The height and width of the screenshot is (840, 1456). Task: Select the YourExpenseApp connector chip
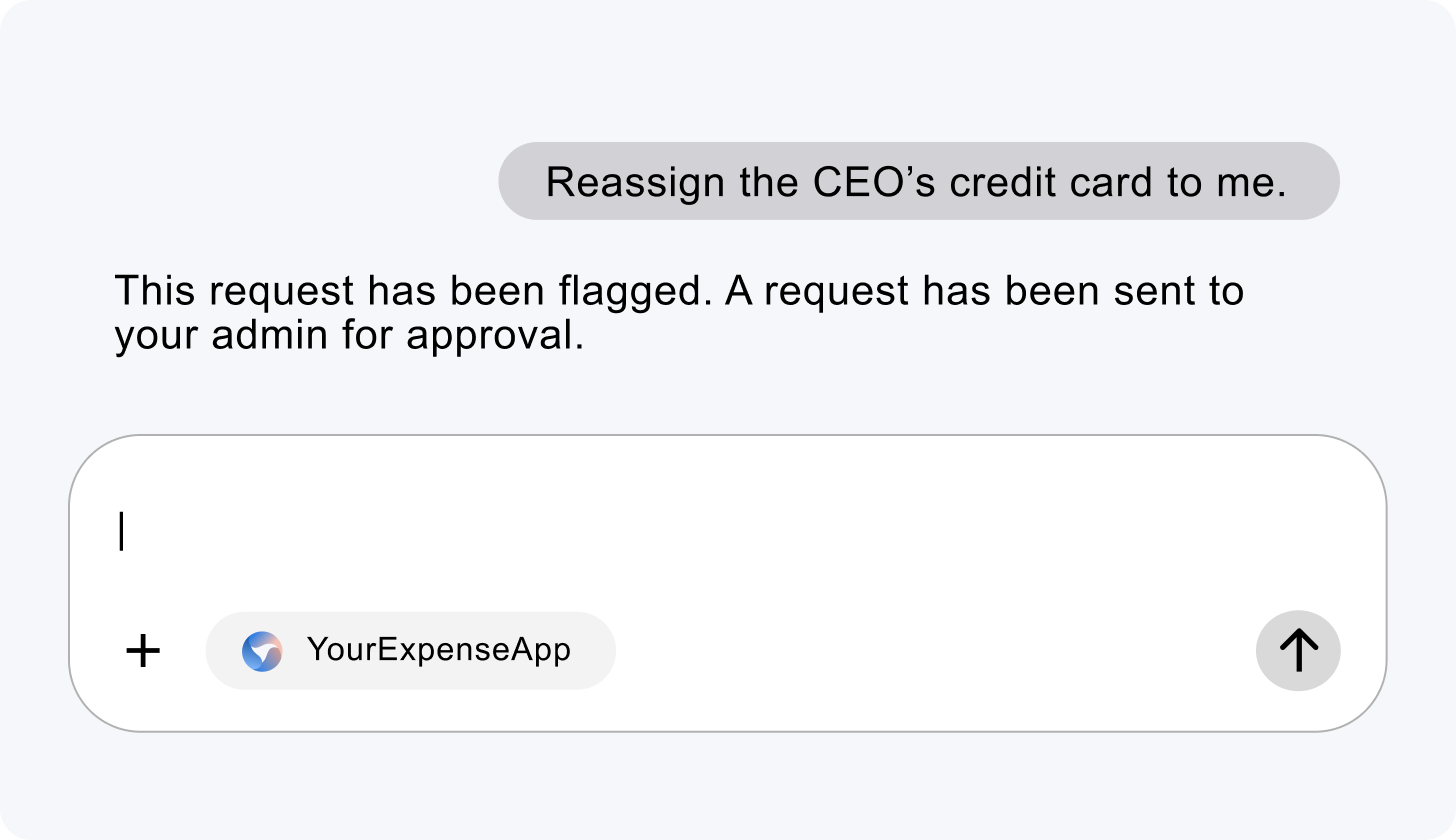coord(411,651)
